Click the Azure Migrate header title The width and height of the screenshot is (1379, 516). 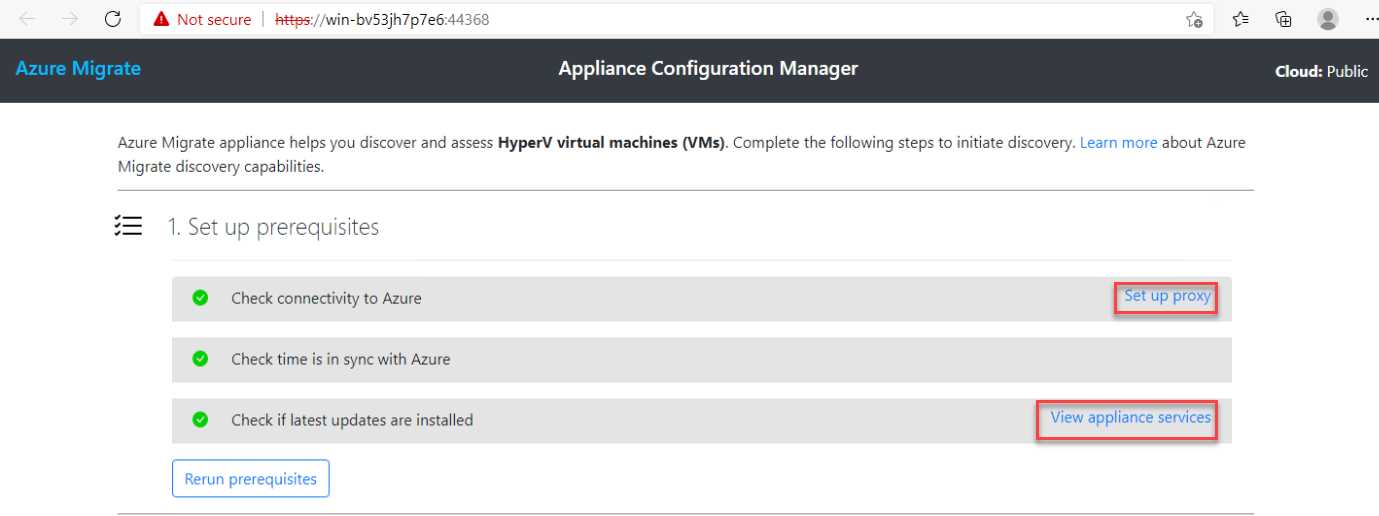(78, 69)
